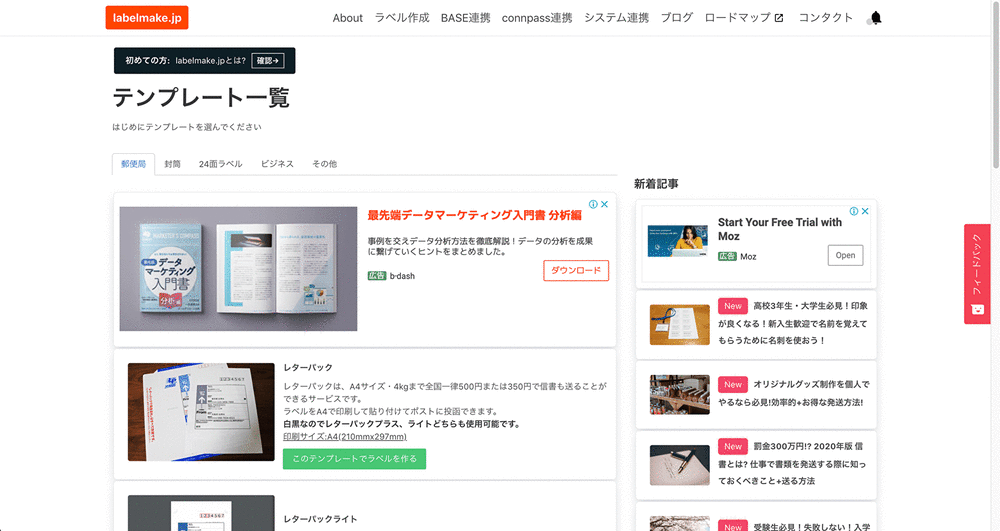
Task: Click the ad info icon on b-dash ad
Action: (593, 204)
